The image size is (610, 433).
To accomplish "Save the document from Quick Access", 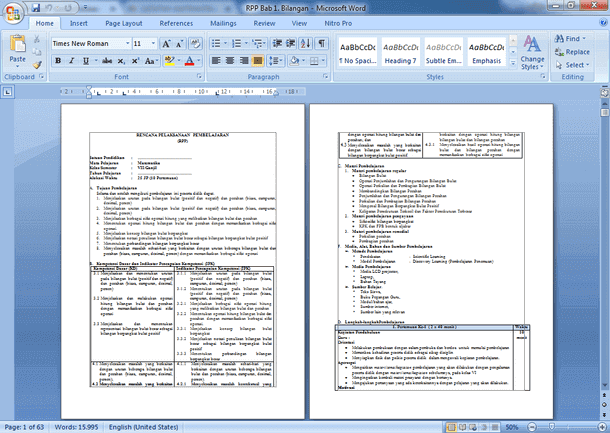I will point(36,8).
